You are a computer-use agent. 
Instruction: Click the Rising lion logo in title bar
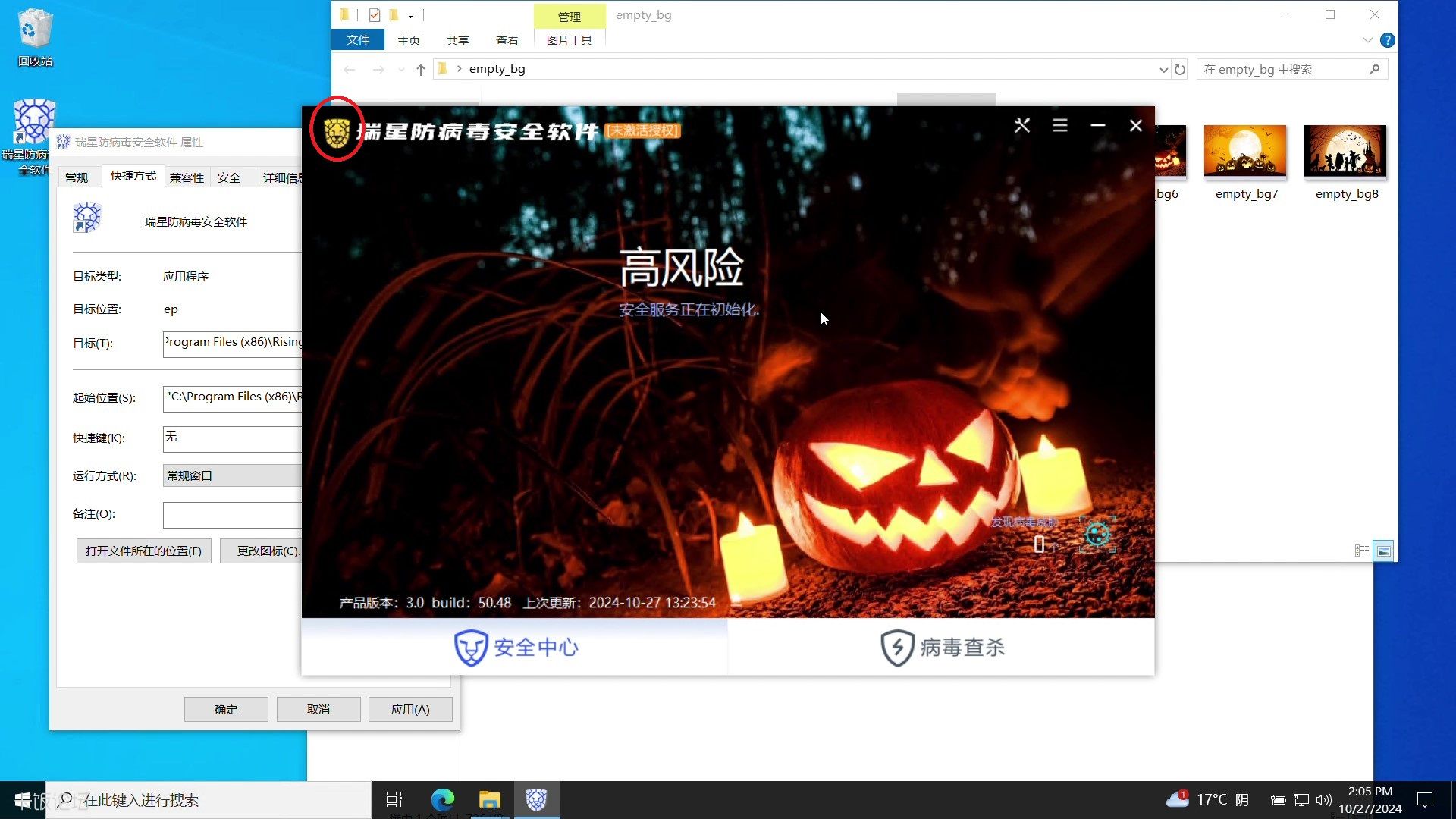coord(337,133)
